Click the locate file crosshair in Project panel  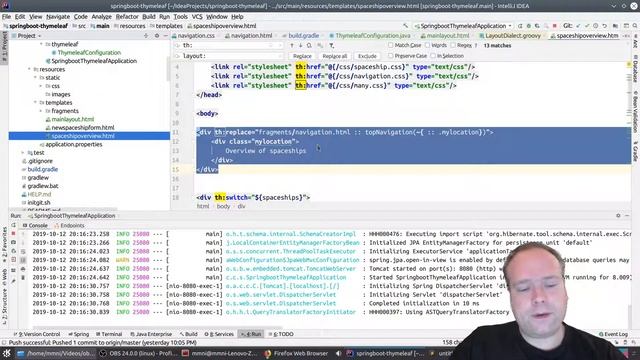(x=146, y=36)
